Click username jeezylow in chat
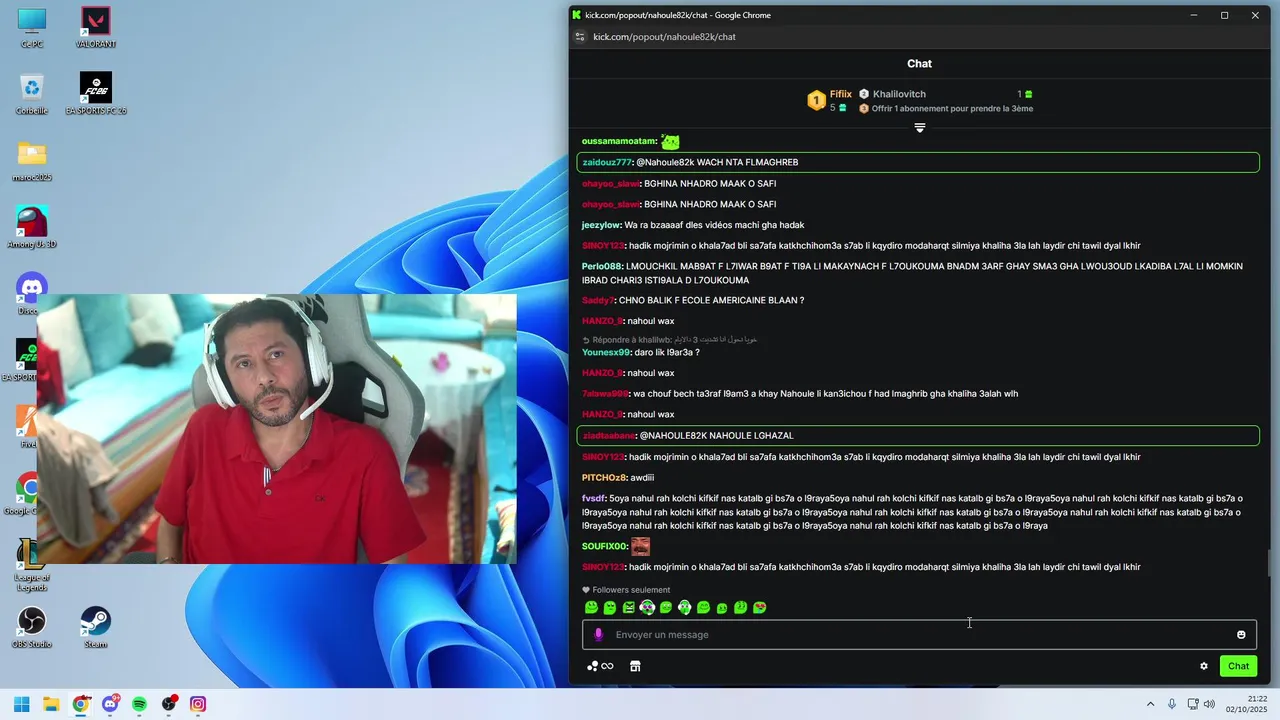The height and width of the screenshot is (720, 1280). (x=602, y=225)
